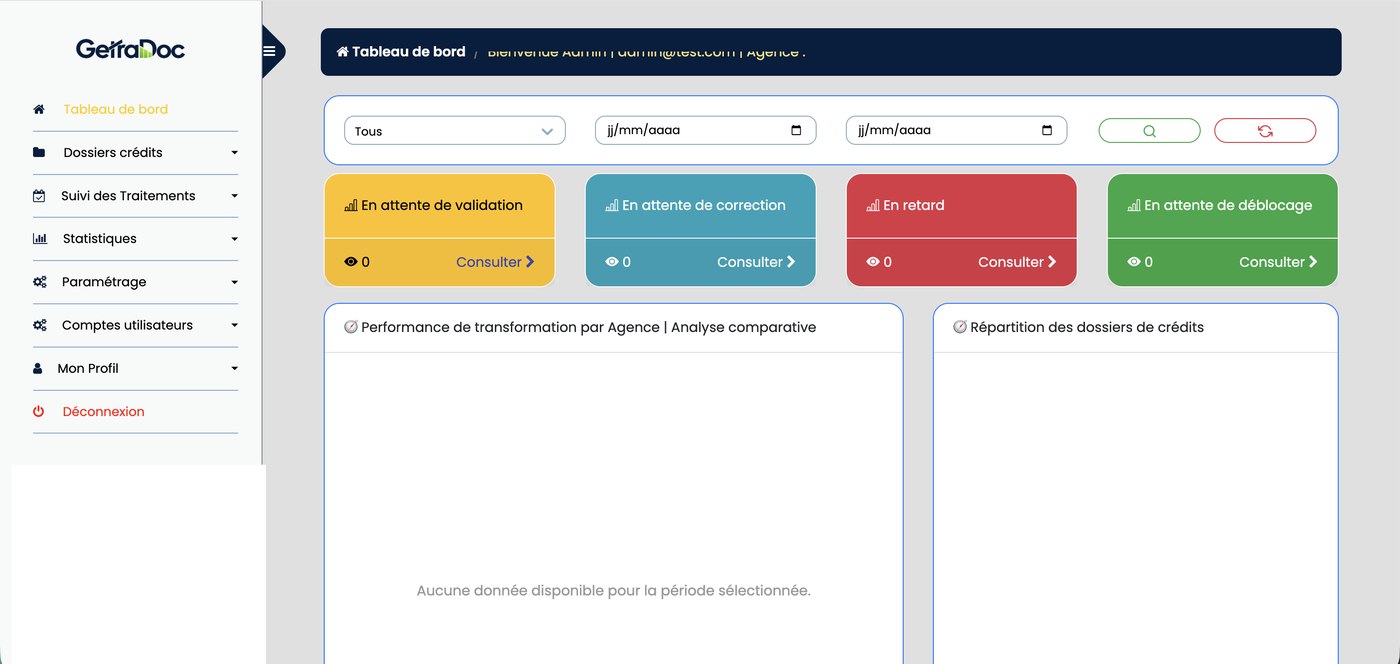Click chart icon in En attente de validation card
This screenshot has height=664, width=1400.
[x=350, y=205]
